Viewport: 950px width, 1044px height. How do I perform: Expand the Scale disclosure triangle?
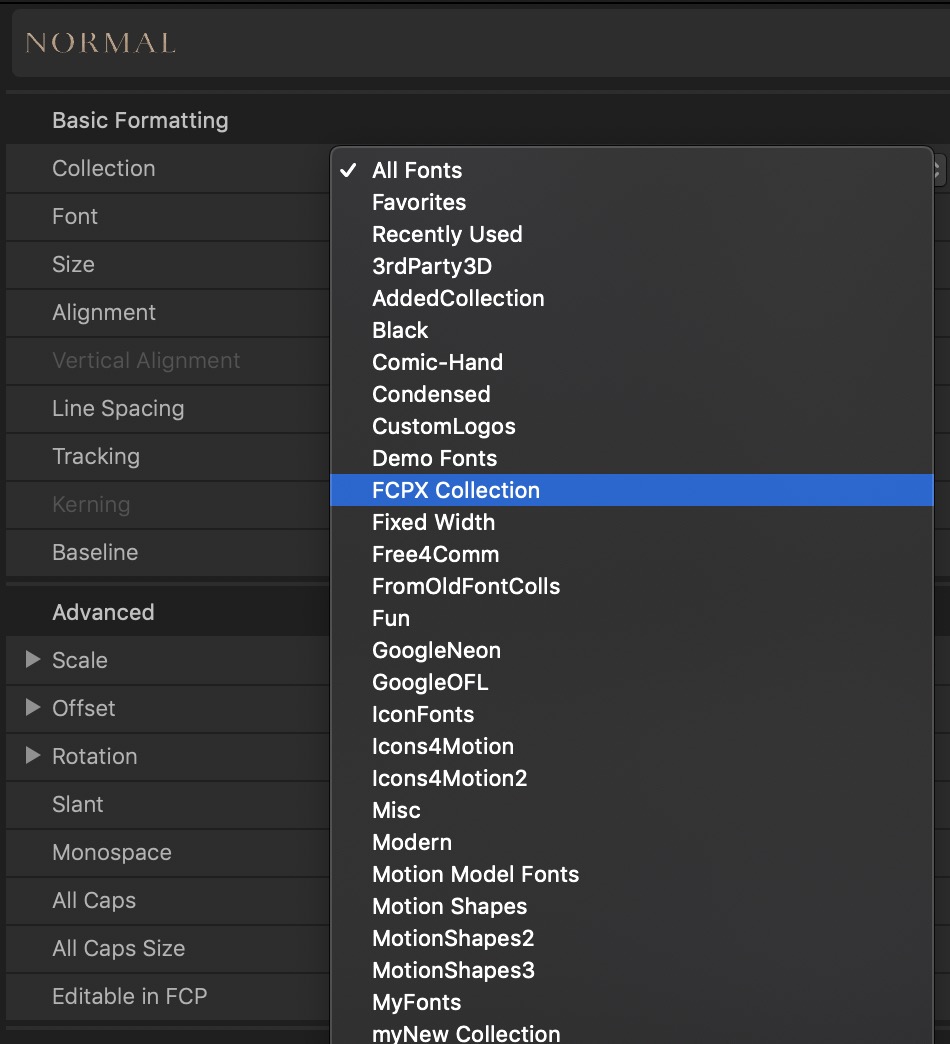click(33, 660)
